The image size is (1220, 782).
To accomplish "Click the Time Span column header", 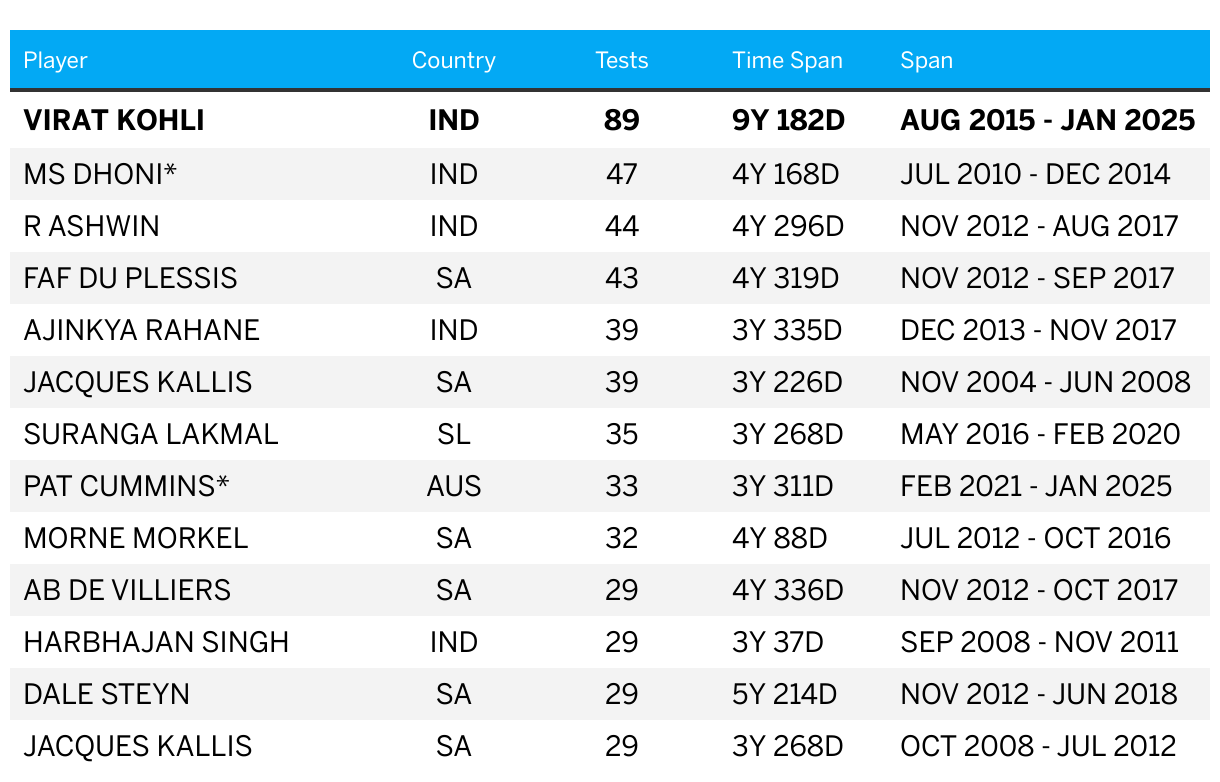I will (787, 60).
